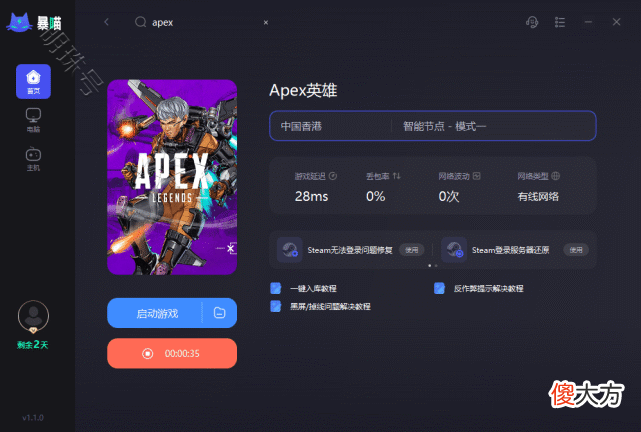The image size is (641, 432).
Task: Click the 丢包率 arrows icon
Action: [x=397, y=176]
